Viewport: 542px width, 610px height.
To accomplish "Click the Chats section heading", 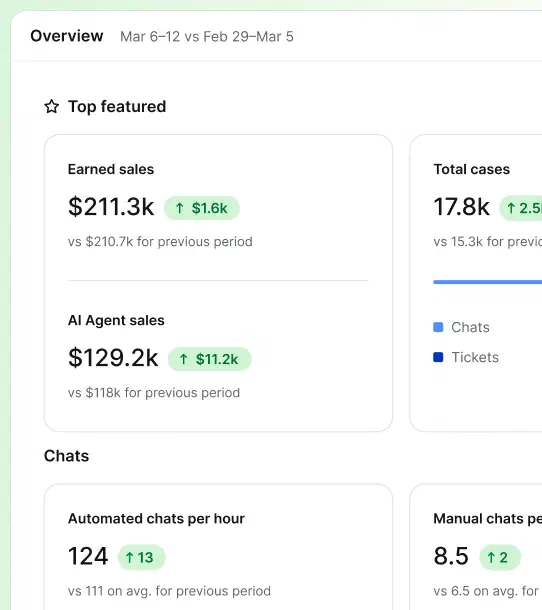I will pyautogui.click(x=67, y=456).
